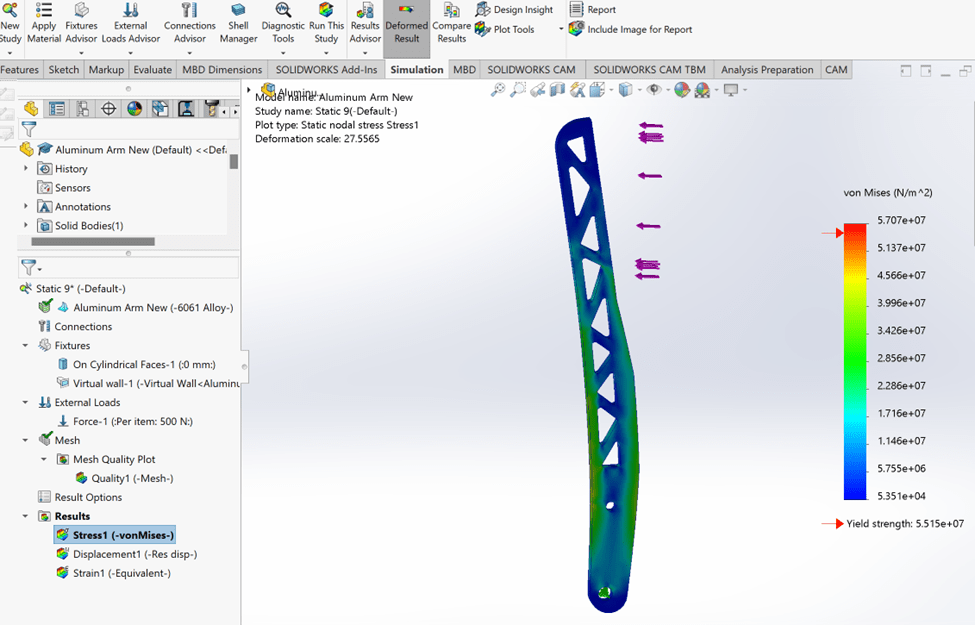
Task: Collapse the Fixtures tree node
Action: coord(26,345)
